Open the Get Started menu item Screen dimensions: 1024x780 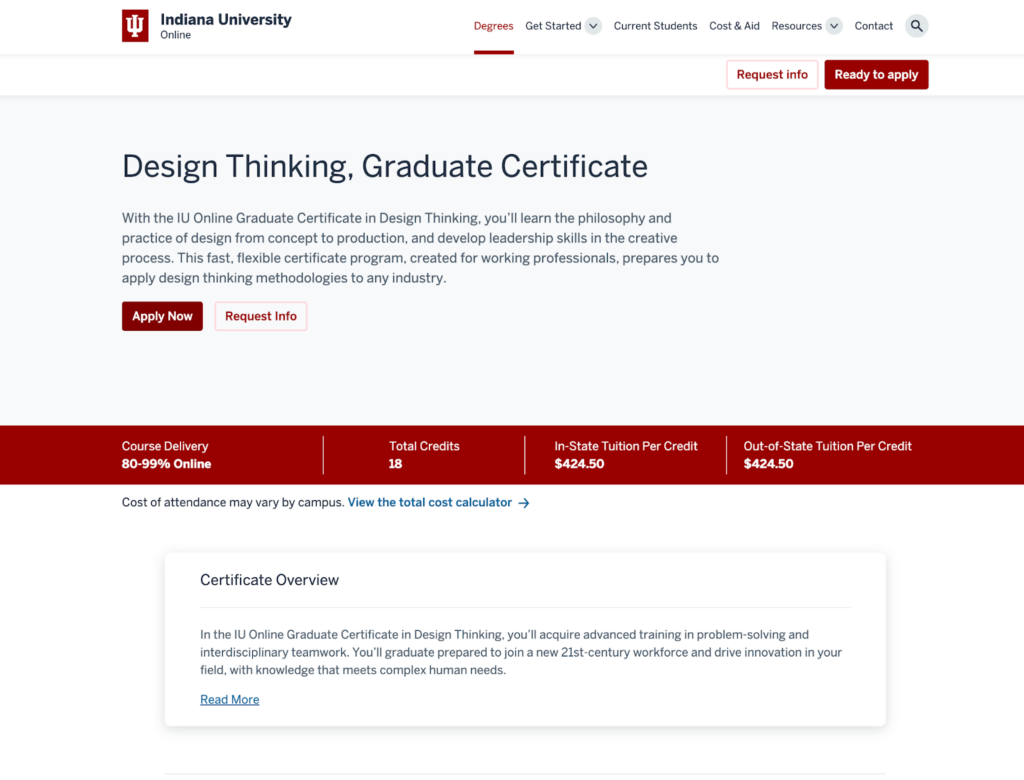tap(553, 26)
